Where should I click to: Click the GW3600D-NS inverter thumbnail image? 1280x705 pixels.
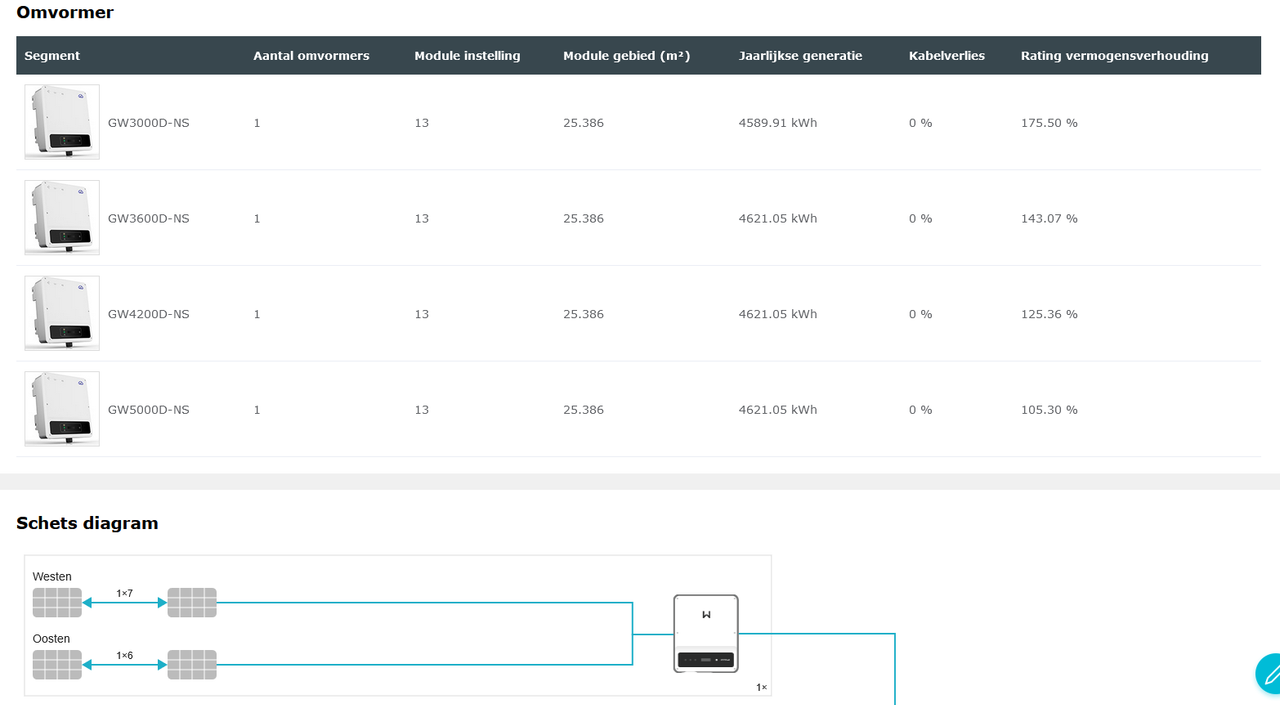click(x=62, y=218)
